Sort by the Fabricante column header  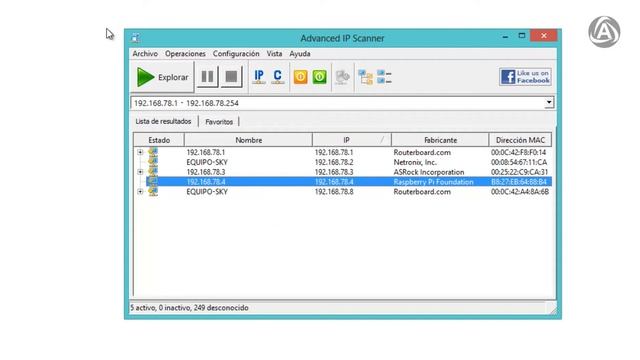[x=440, y=140]
